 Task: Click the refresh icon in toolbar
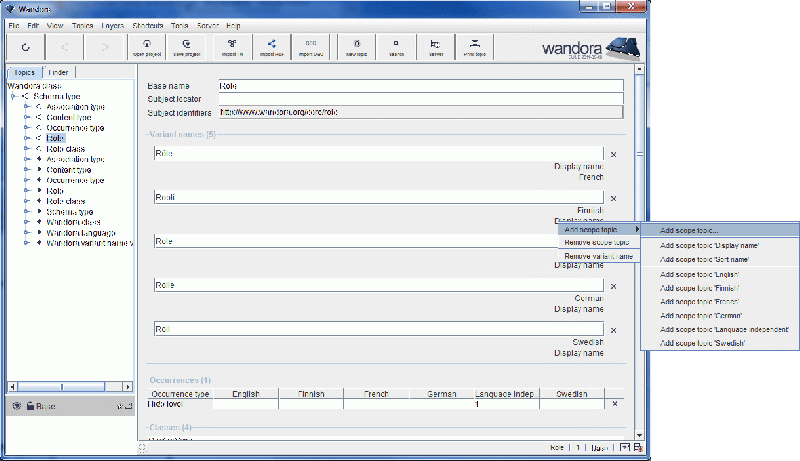[x=25, y=46]
